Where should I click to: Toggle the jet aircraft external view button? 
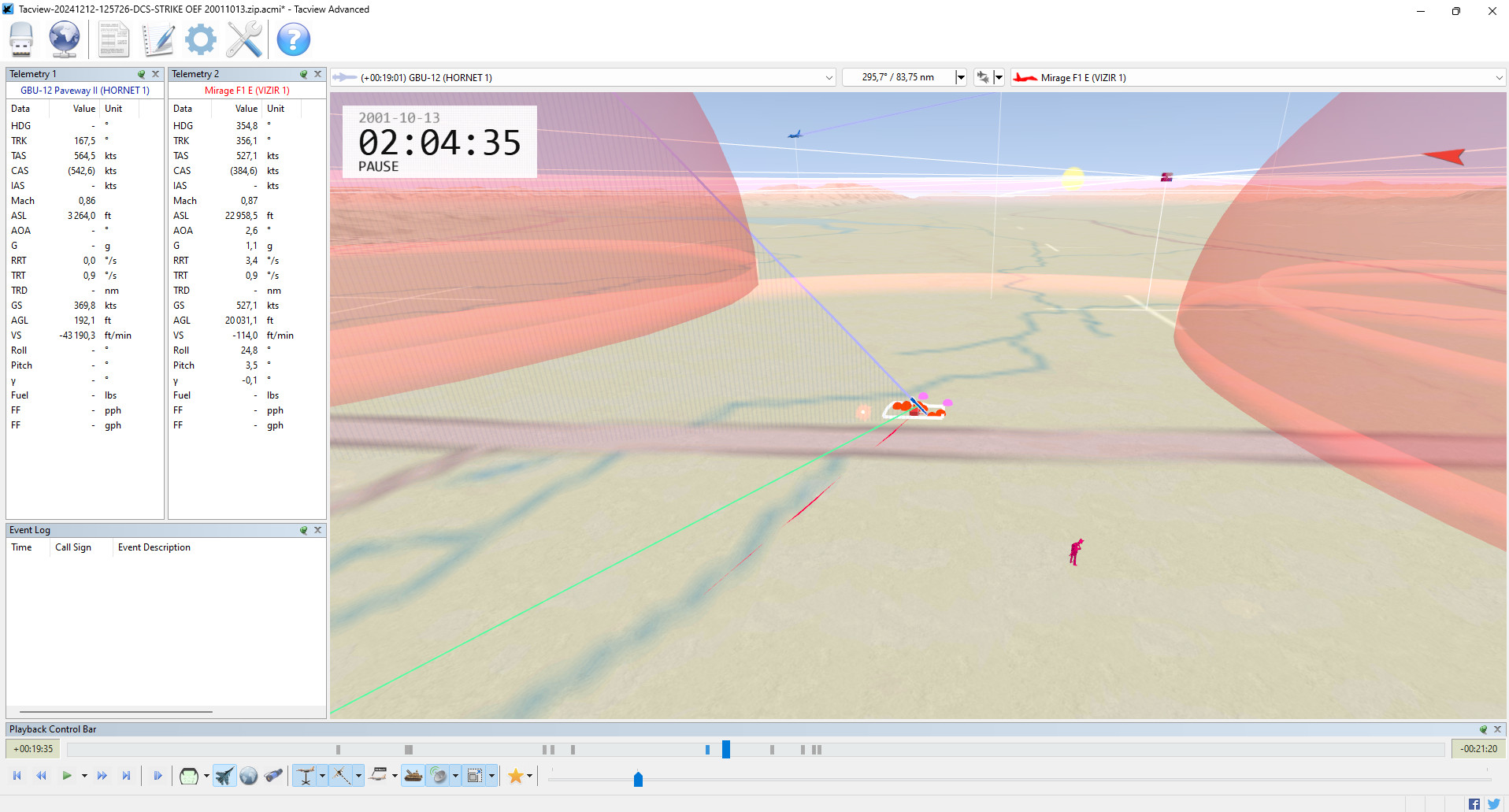pyautogui.click(x=224, y=776)
